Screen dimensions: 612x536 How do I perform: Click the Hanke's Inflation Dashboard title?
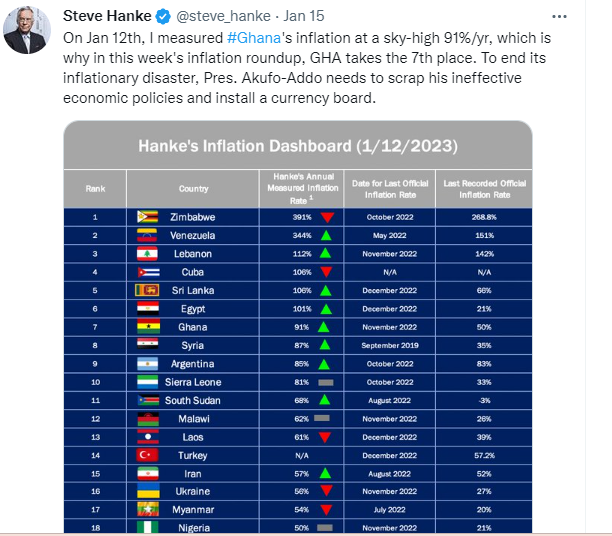click(297, 146)
